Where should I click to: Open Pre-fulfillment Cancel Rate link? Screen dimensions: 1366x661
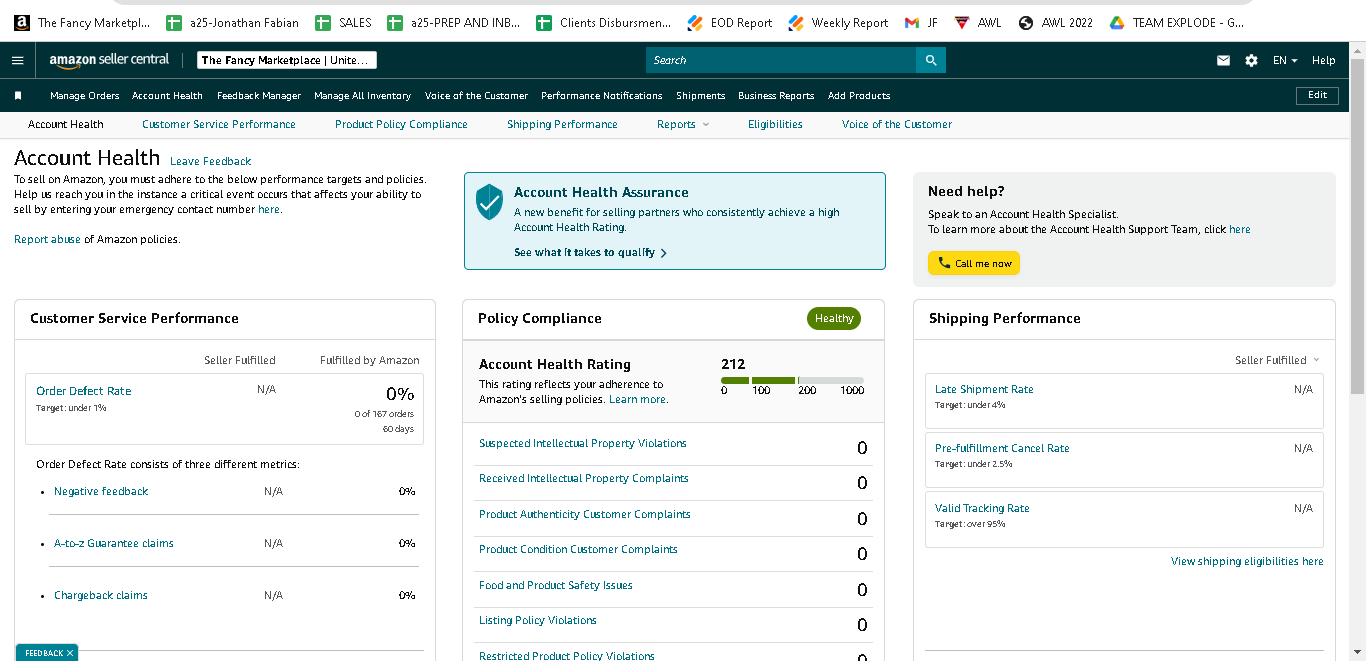click(x=1002, y=448)
